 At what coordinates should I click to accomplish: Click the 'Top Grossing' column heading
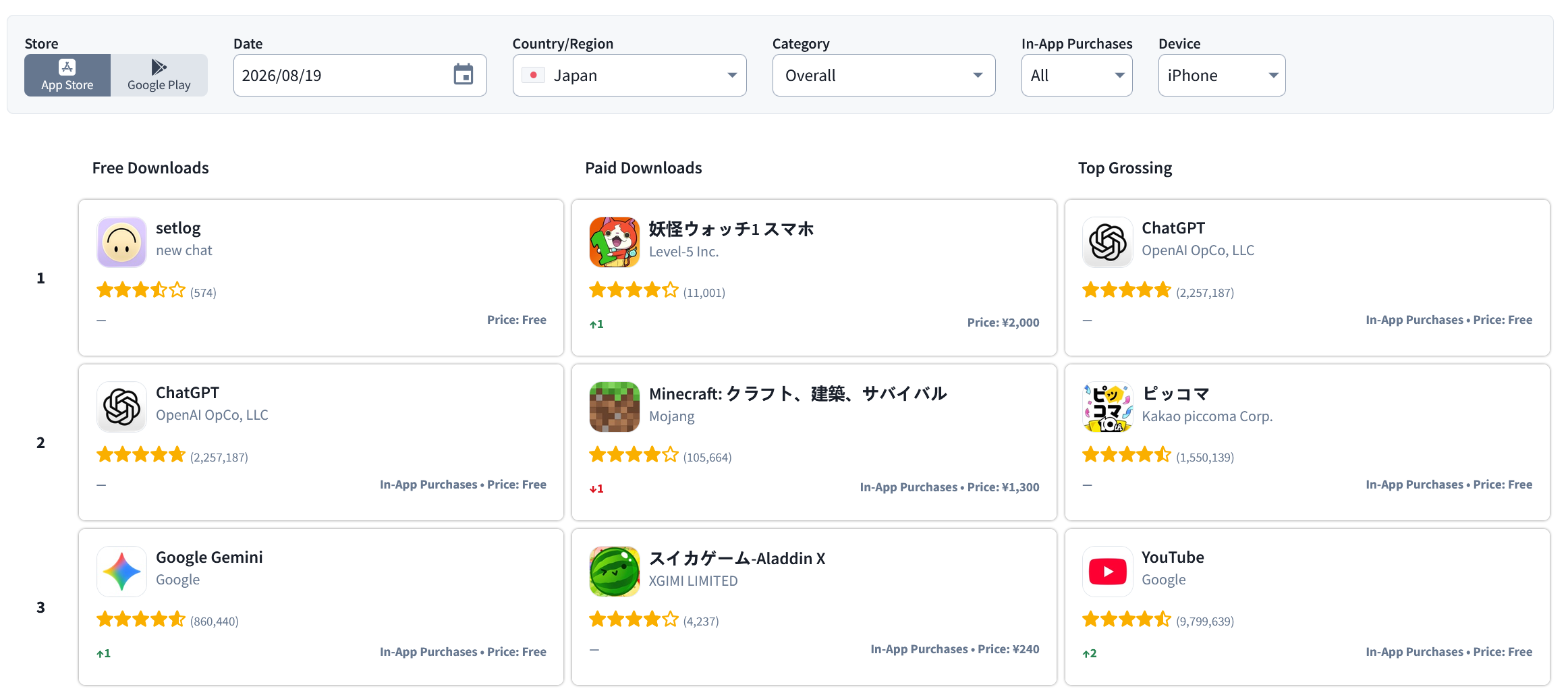click(x=1125, y=168)
